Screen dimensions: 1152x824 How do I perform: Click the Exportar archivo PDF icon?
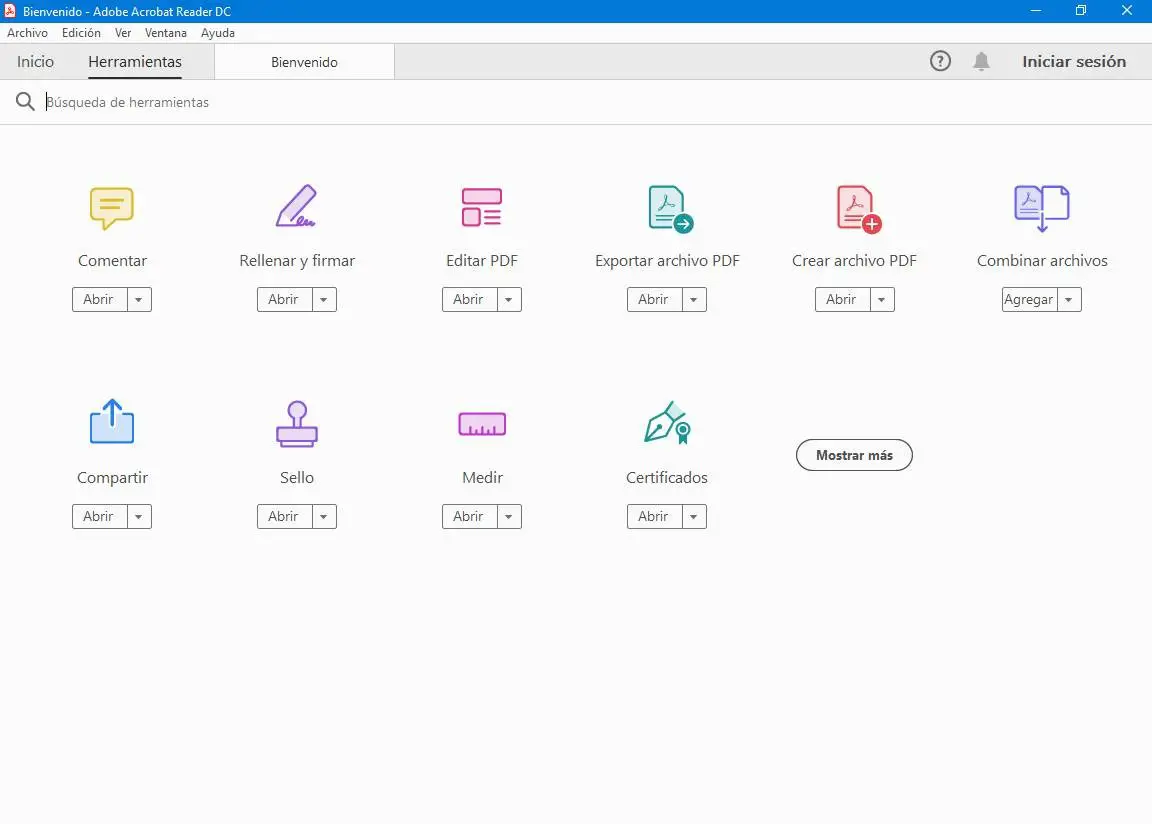coord(670,209)
